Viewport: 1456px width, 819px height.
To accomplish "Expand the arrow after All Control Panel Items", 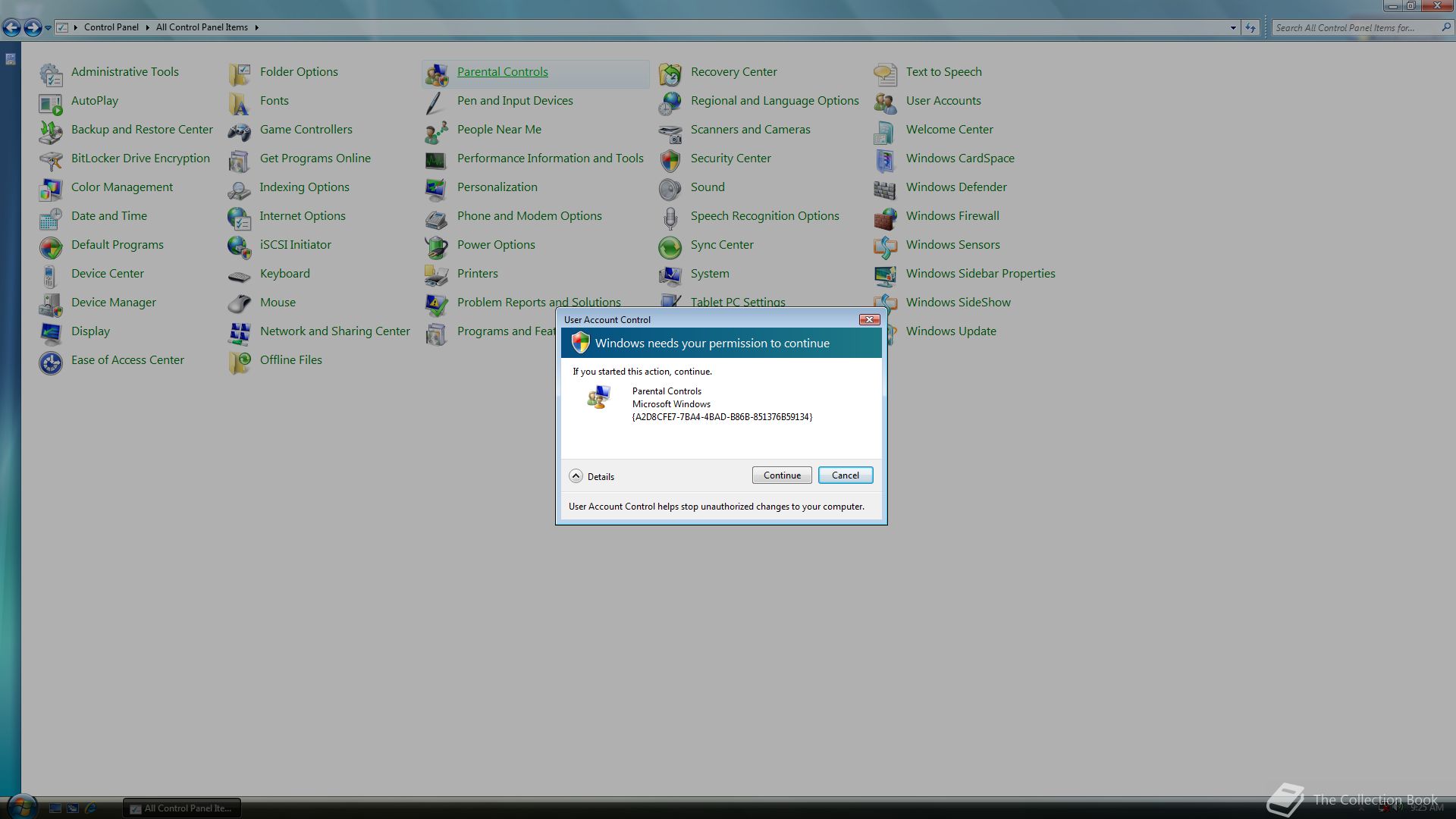I will pos(256,27).
